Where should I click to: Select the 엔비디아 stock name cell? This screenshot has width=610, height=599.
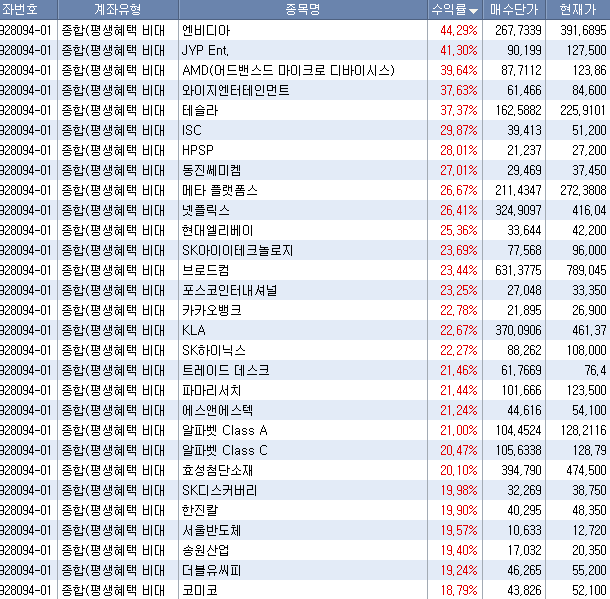tap(206, 30)
